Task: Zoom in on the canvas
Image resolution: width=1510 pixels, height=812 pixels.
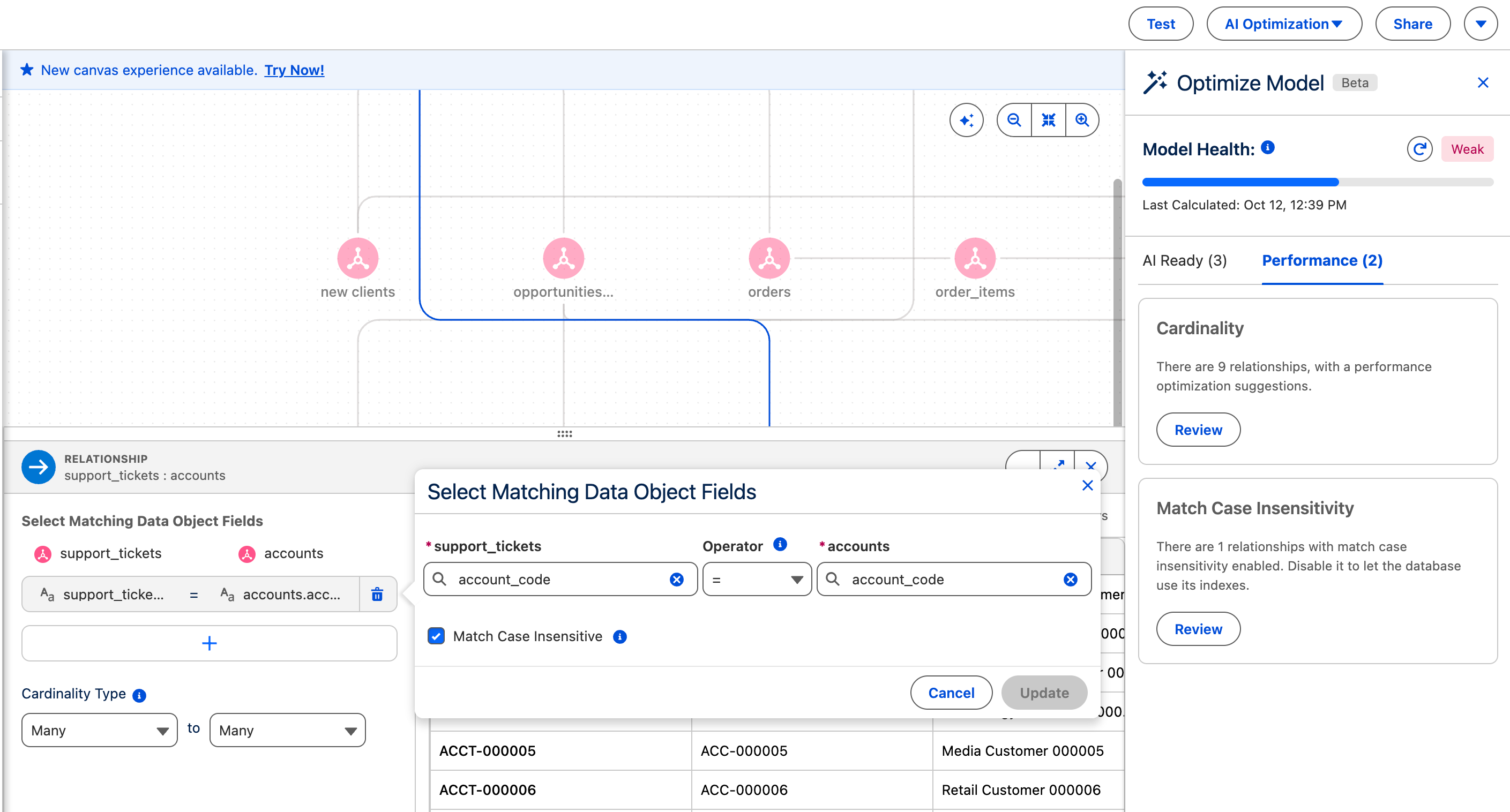Action: tap(1082, 120)
